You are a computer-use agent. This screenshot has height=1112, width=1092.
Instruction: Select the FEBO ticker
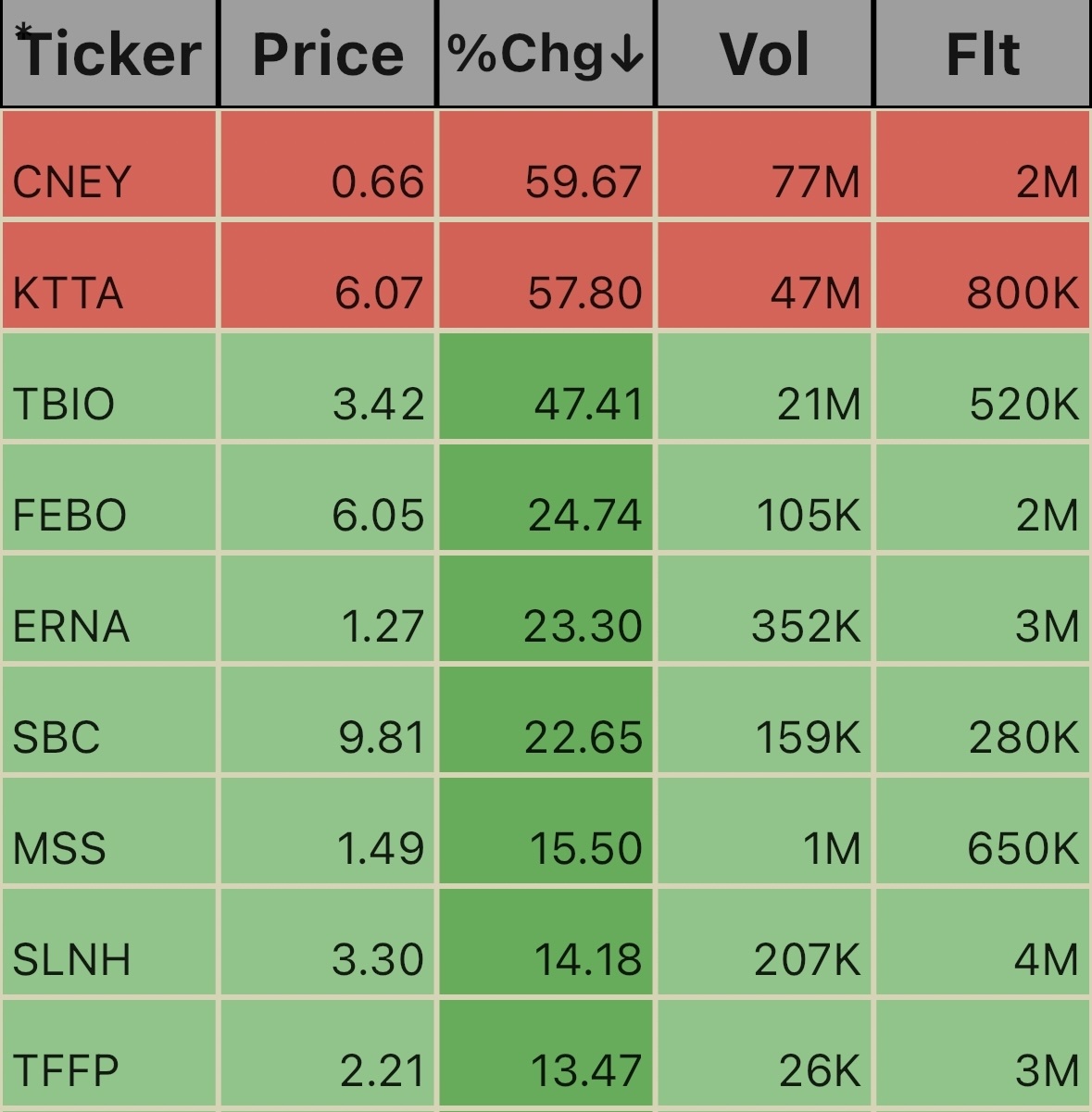[x=69, y=516]
